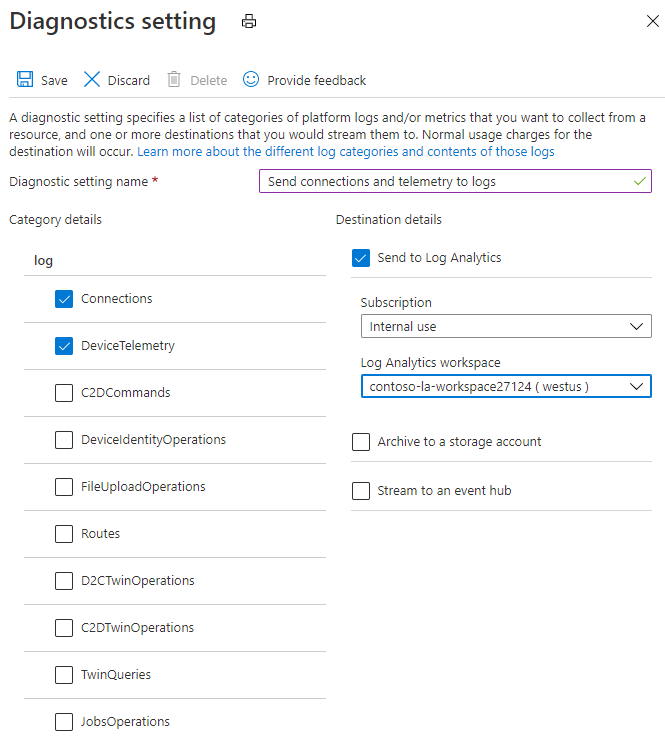Tick the TwinQueries checkbox
665x745 pixels.
(64, 675)
